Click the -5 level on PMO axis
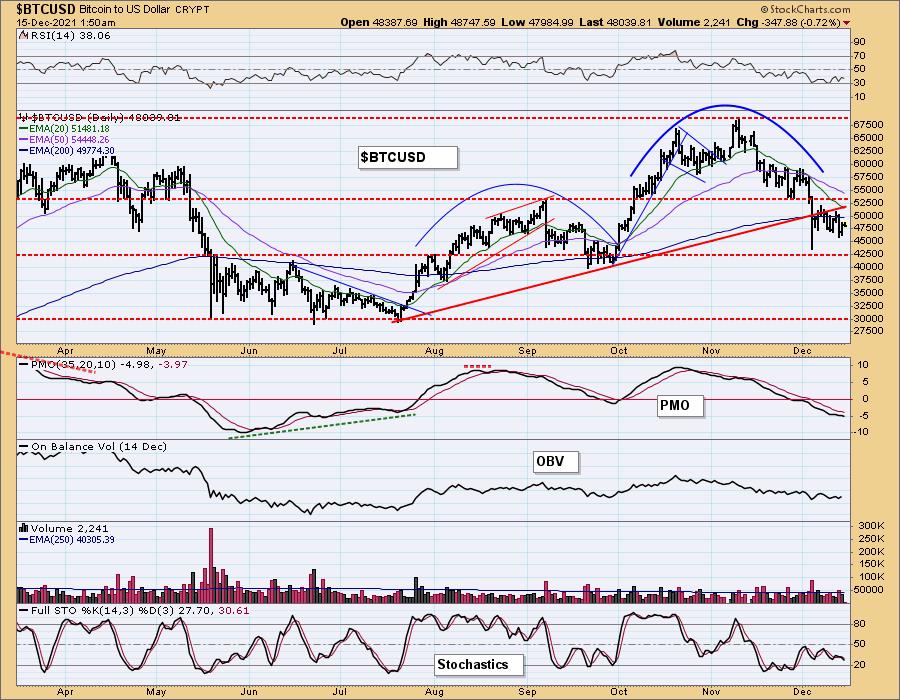Viewport: 900px width, 700px height. click(x=861, y=415)
